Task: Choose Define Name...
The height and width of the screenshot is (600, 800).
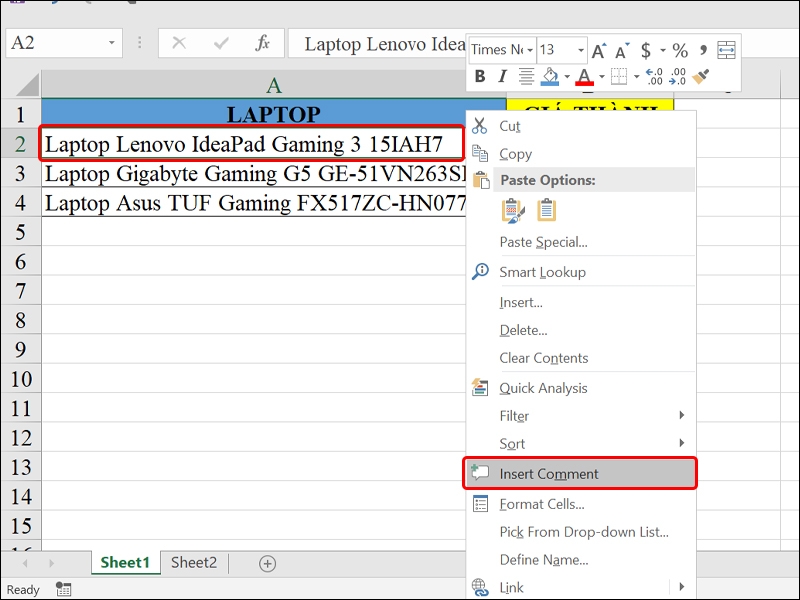Action: tap(581, 560)
